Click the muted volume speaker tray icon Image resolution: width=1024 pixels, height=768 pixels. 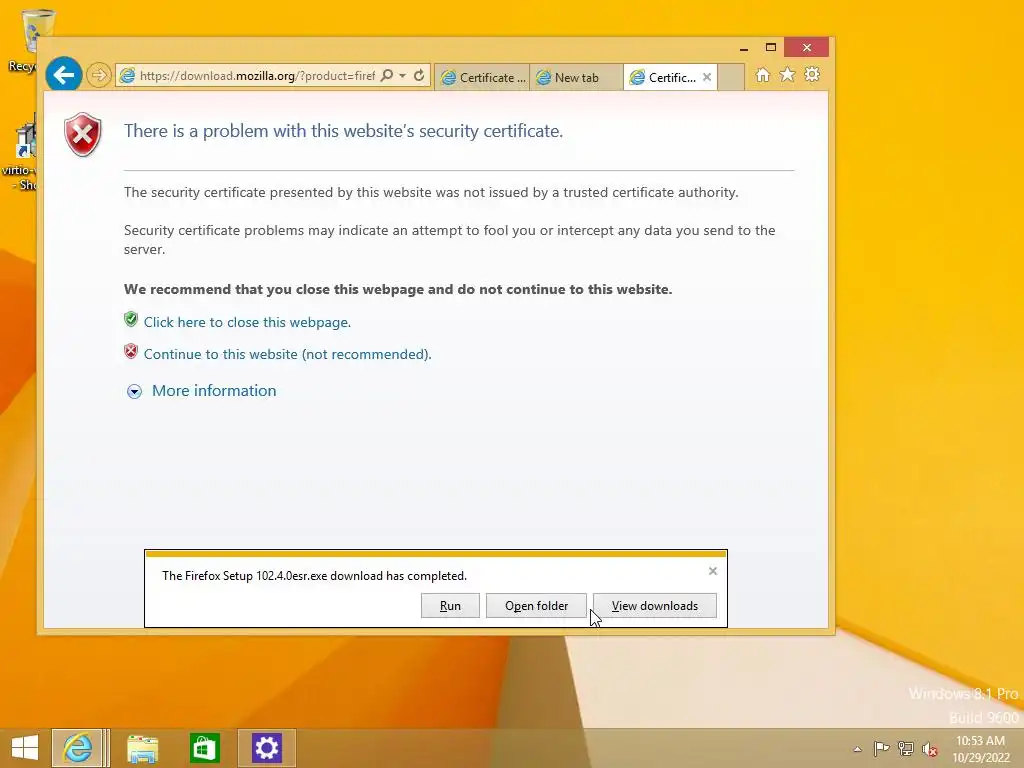coord(930,749)
